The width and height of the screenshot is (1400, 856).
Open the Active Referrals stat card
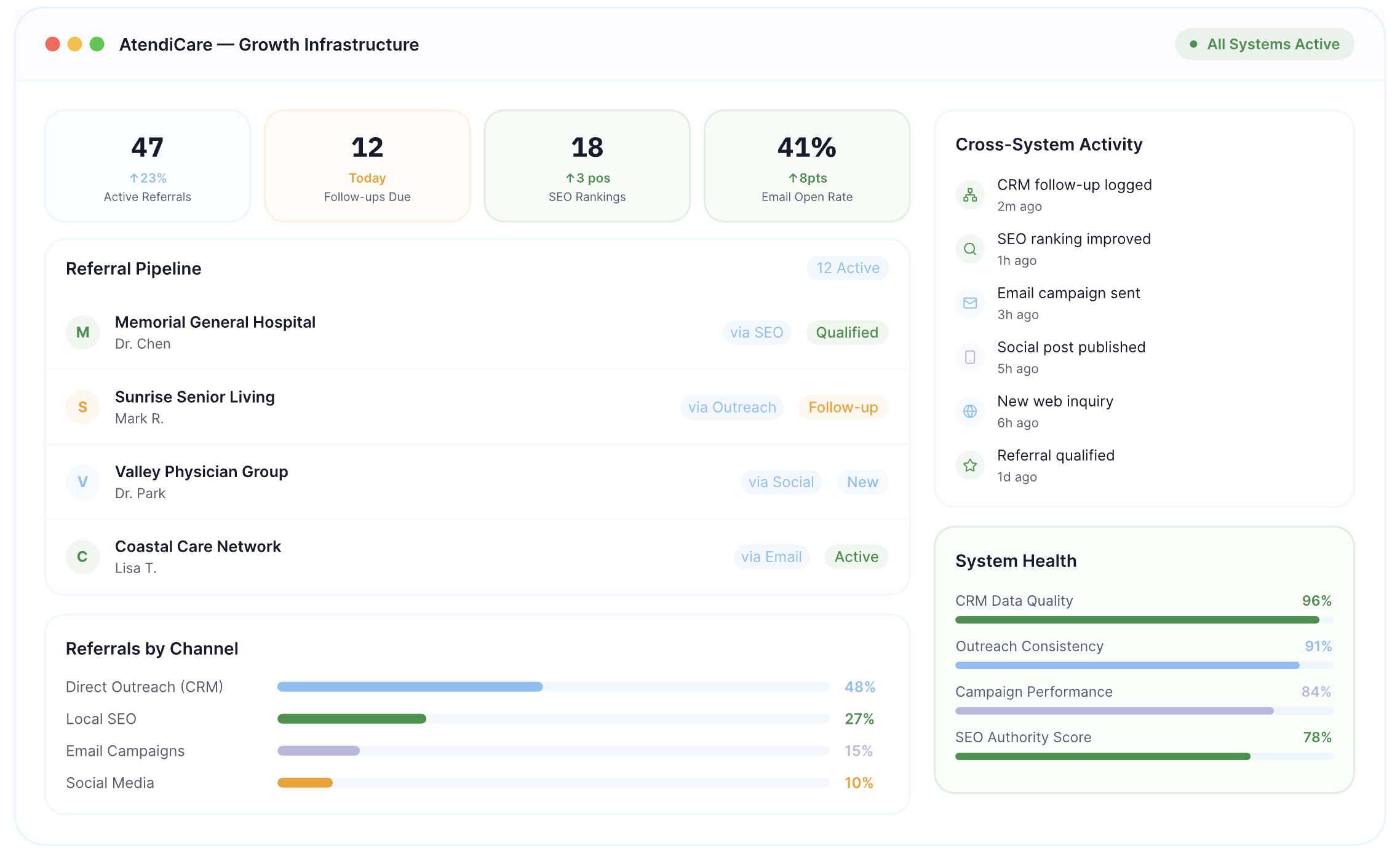tap(148, 166)
